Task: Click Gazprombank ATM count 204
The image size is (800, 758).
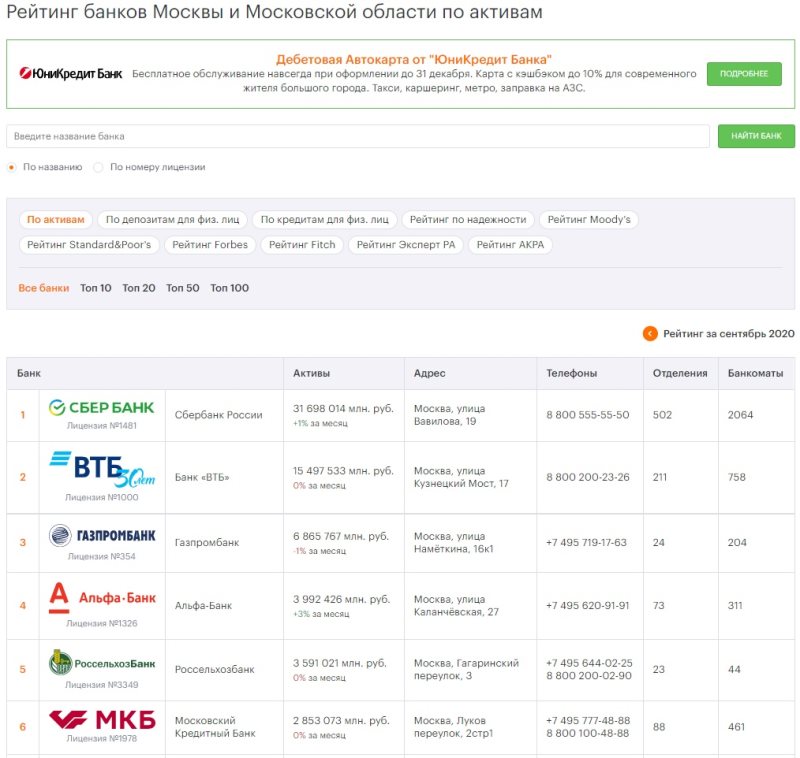Action: [x=737, y=542]
